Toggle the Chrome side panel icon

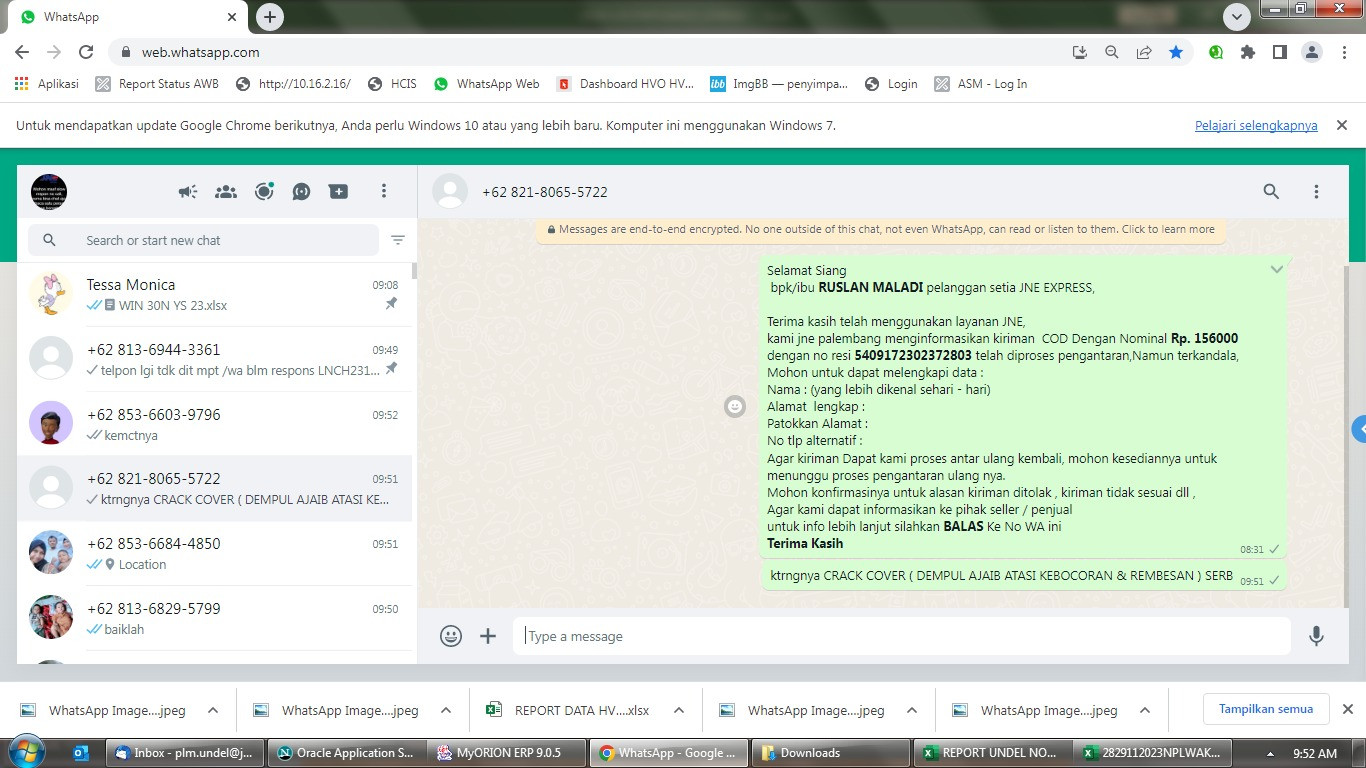(x=1279, y=52)
